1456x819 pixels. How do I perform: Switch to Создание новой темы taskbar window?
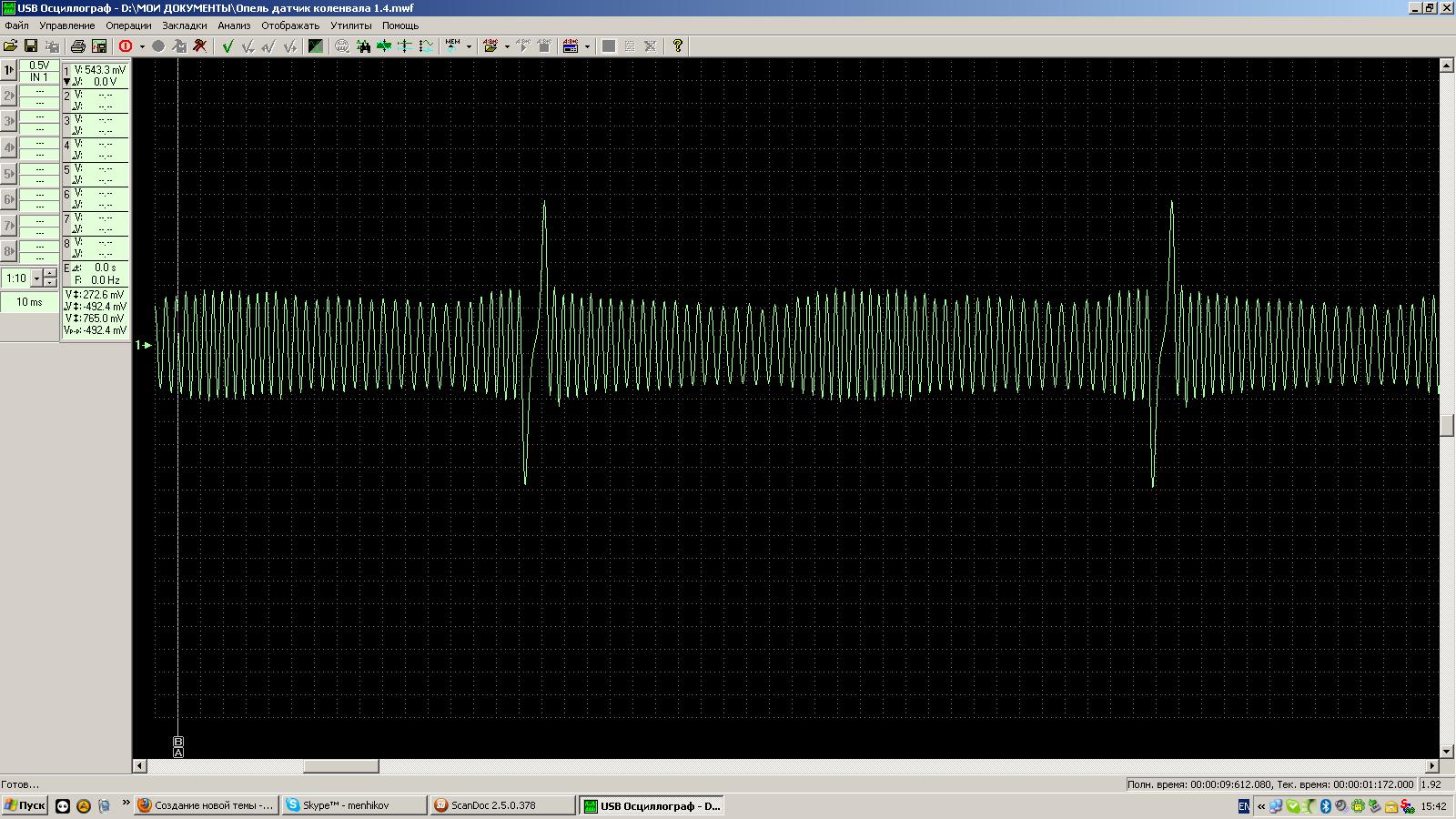tap(206, 805)
